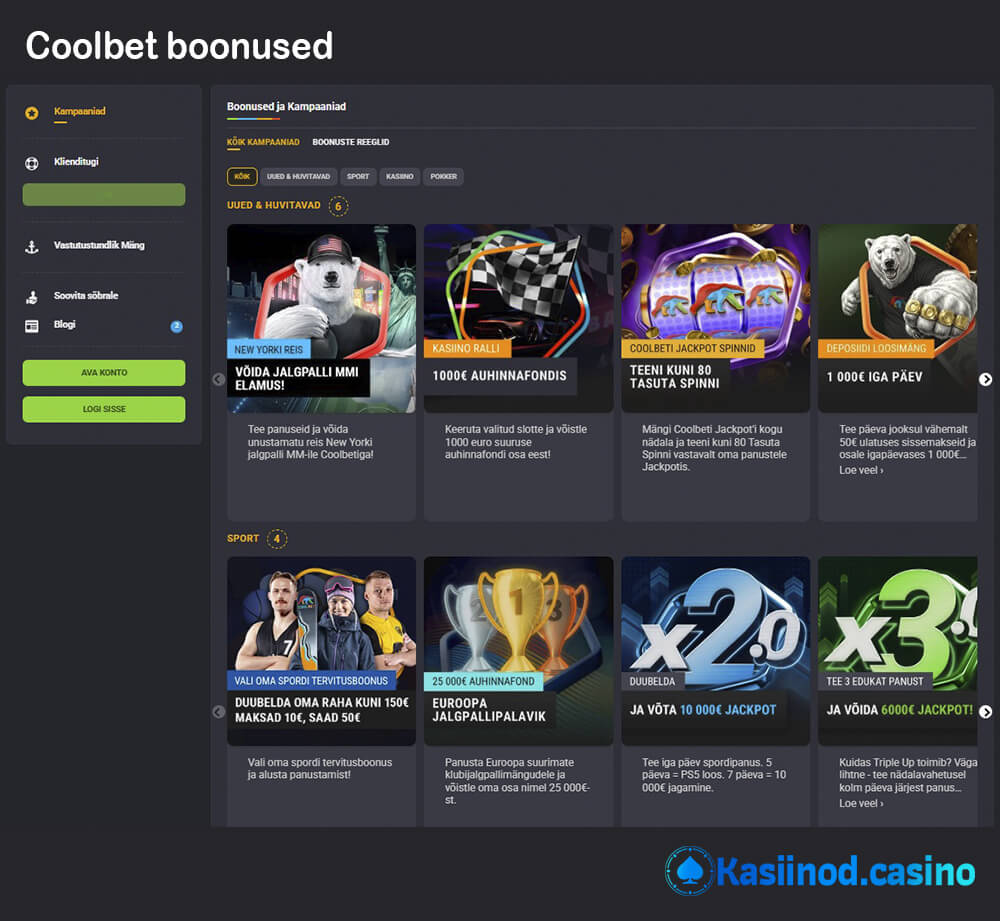Advance the Sport carousel with right arrow
Image resolution: width=1000 pixels, height=921 pixels.
(x=985, y=712)
